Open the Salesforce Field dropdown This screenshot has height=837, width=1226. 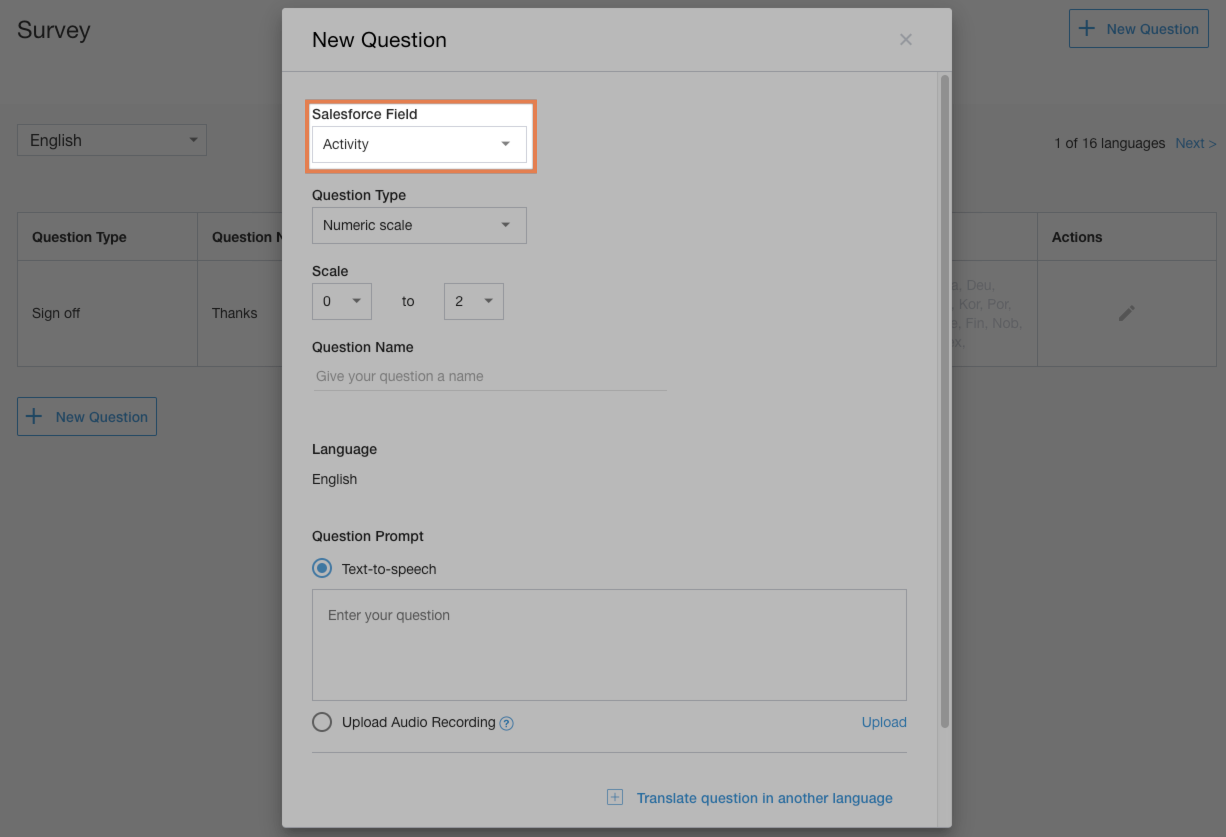[x=419, y=144]
